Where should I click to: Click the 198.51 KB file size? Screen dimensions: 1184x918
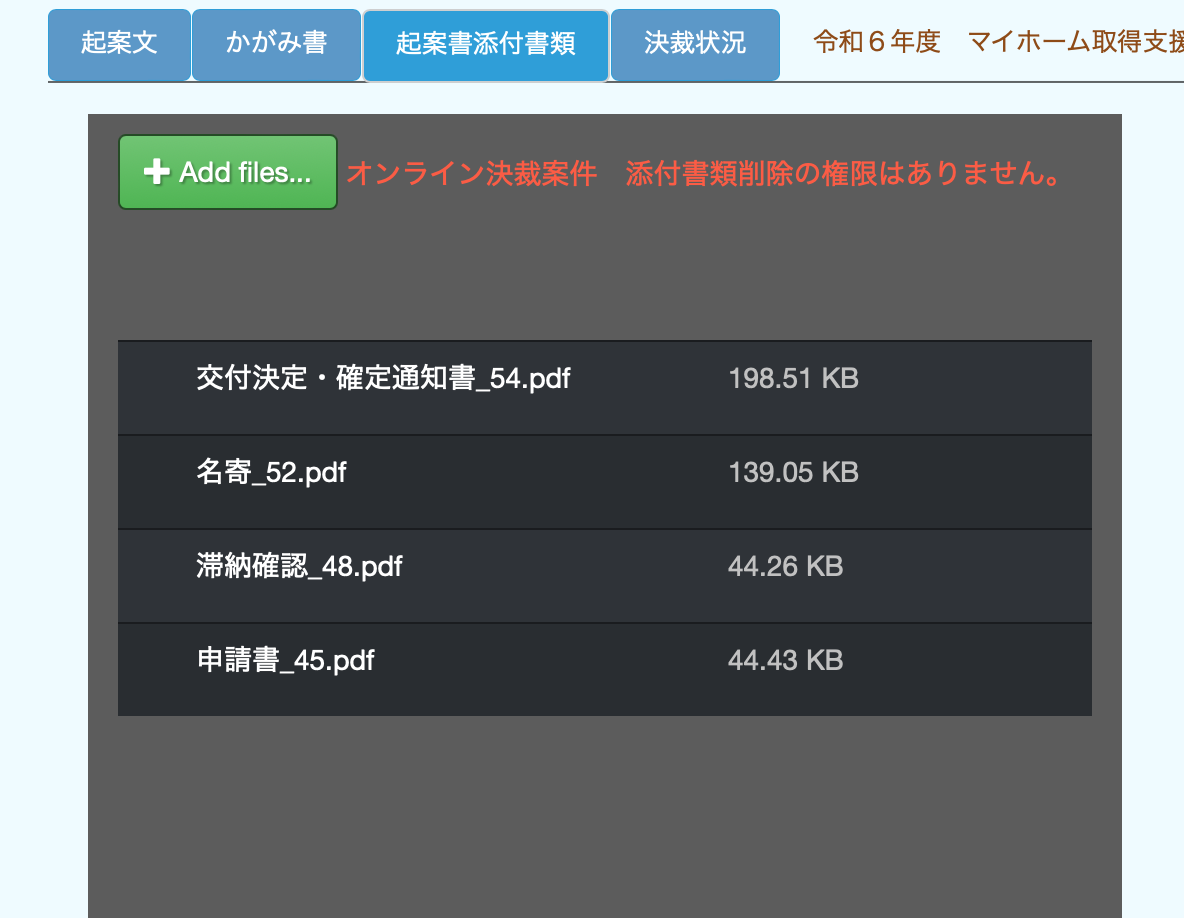(793, 379)
